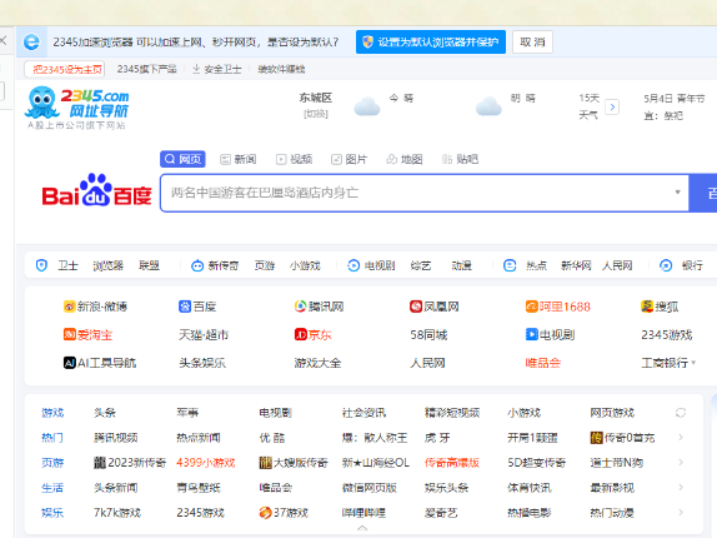The height and width of the screenshot is (538, 717).
Task: Switch city via 切换 under 东城区
Action: click(x=316, y=114)
